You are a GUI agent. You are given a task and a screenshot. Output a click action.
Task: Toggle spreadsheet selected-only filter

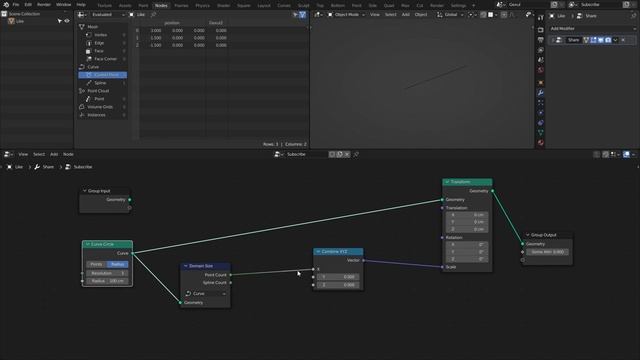click(x=295, y=15)
